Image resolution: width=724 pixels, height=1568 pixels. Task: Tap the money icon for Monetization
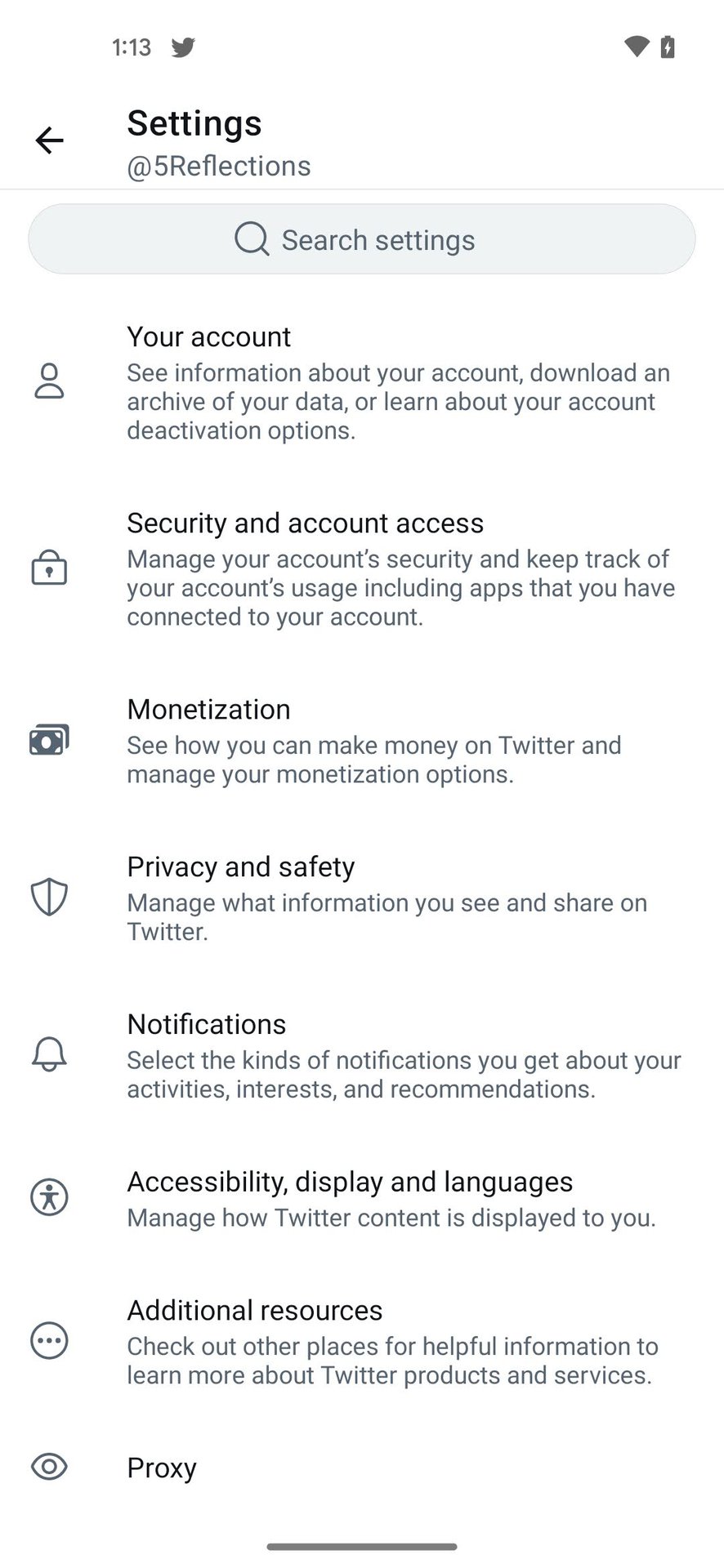(49, 740)
